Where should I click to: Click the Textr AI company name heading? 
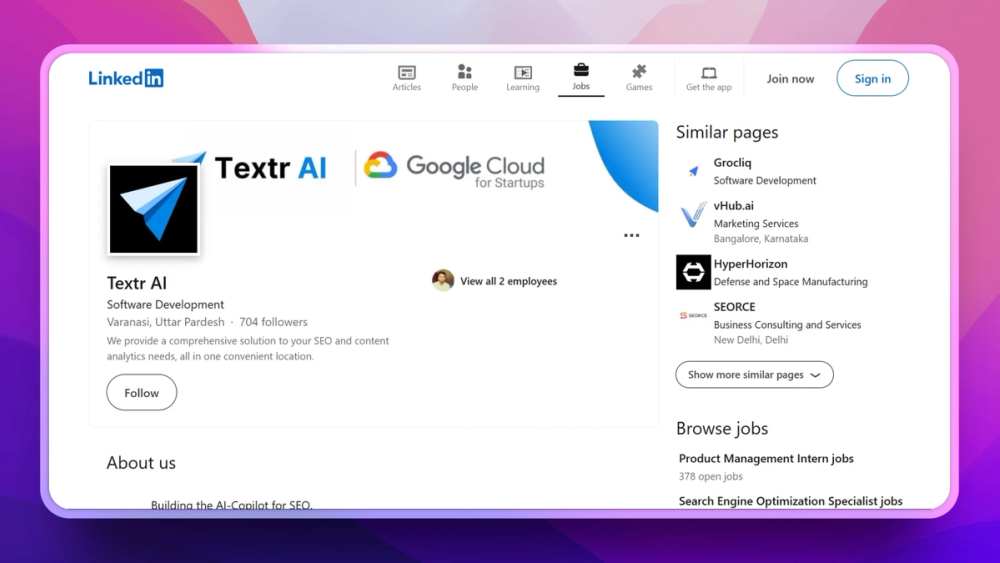pyautogui.click(x=136, y=282)
